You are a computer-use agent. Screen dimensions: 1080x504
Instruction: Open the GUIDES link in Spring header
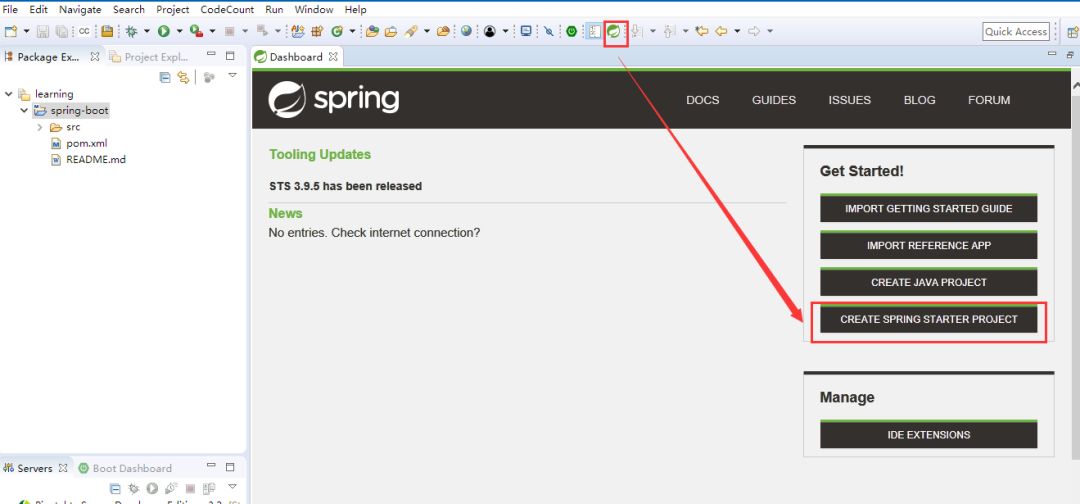click(773, 100)
